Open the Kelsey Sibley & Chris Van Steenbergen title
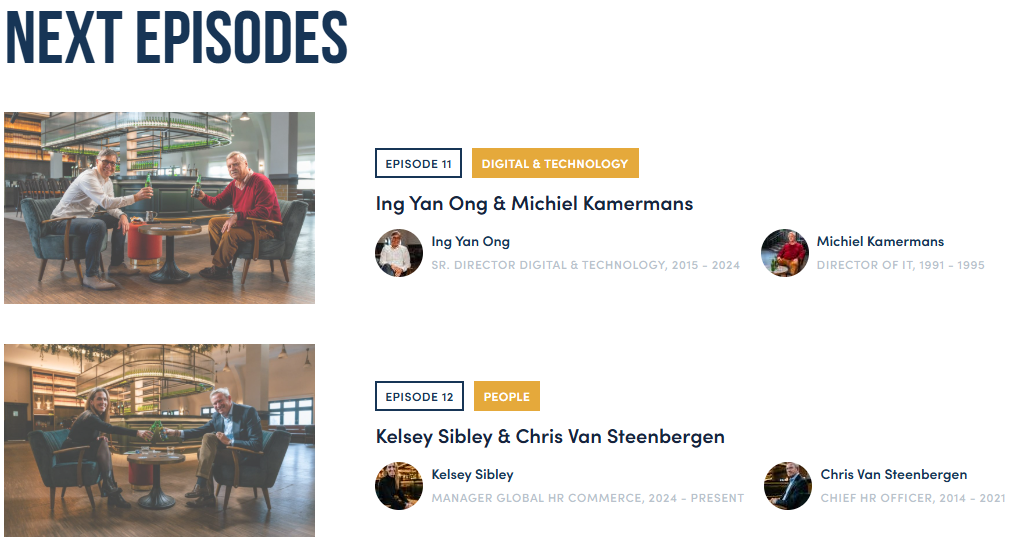 pos(550,436)
